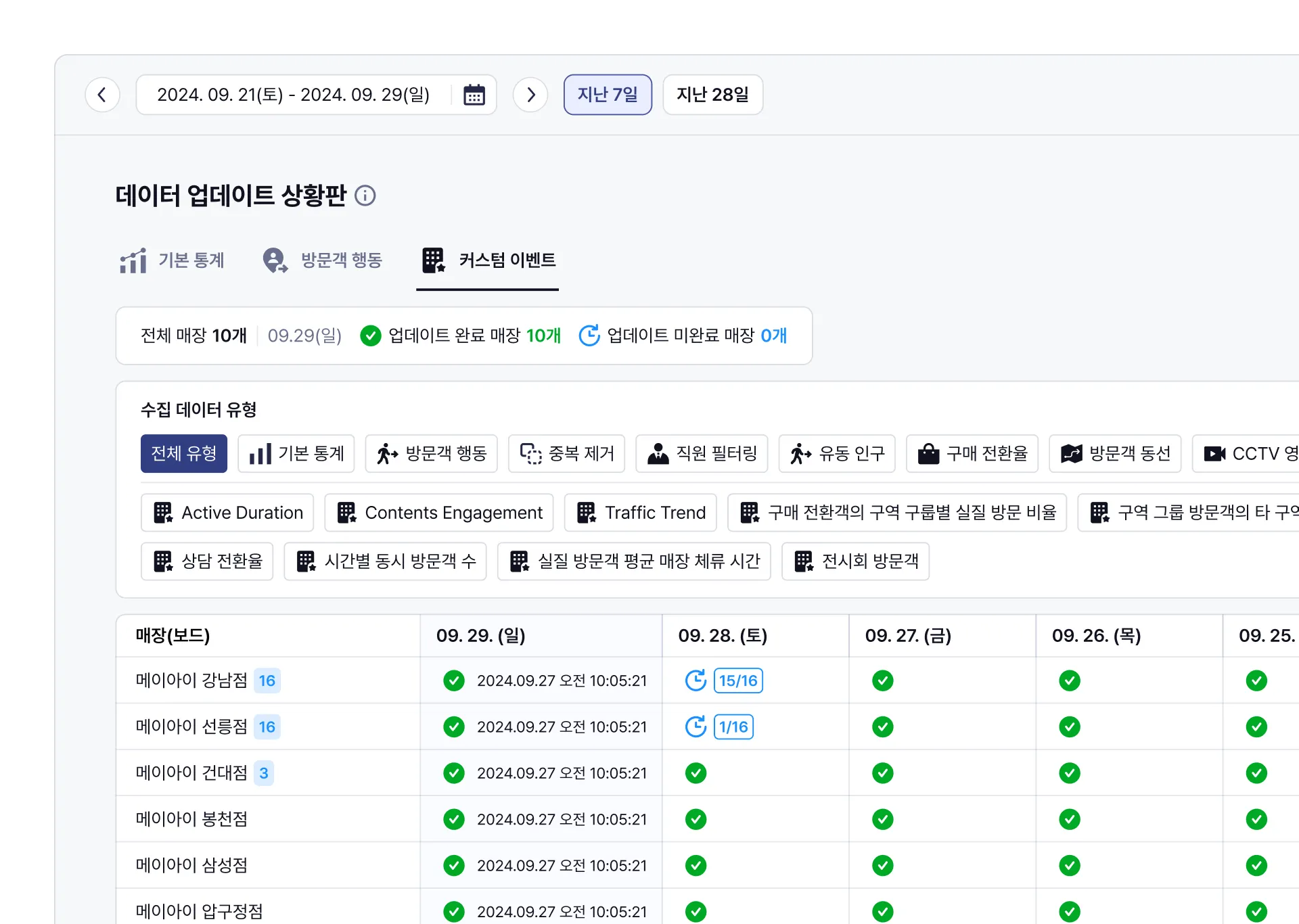Toggle the 중복 제거 data type filter
This screenshot has height=924, width=1299.
coord(567,453)
